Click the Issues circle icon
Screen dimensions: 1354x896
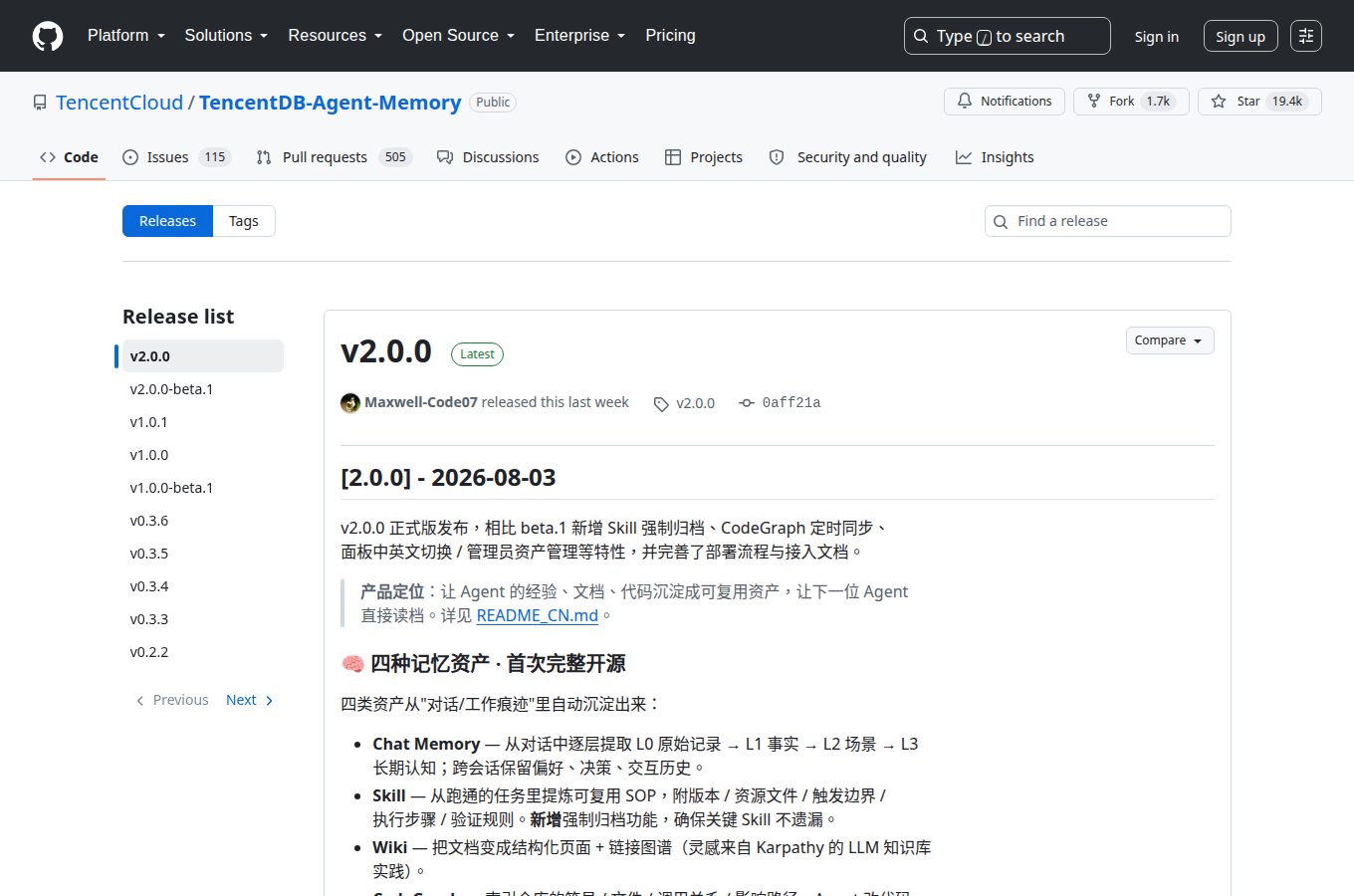click(130, 157)
